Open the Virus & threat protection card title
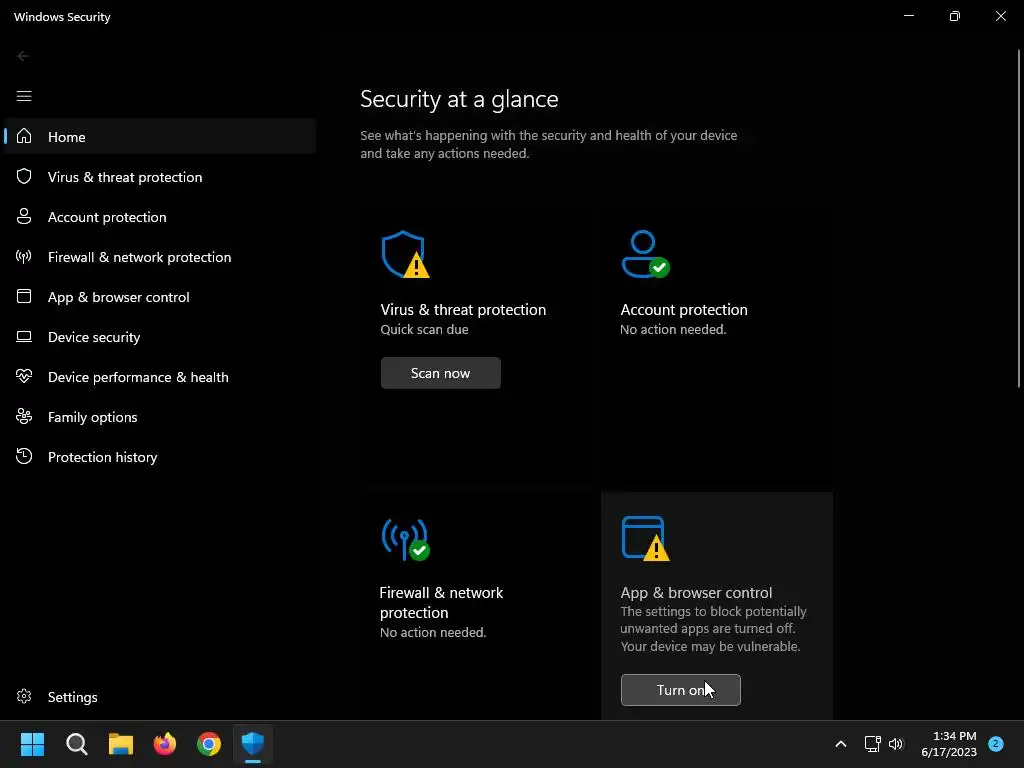This screenshot has height=768, width=1024. tap(463, 310)
